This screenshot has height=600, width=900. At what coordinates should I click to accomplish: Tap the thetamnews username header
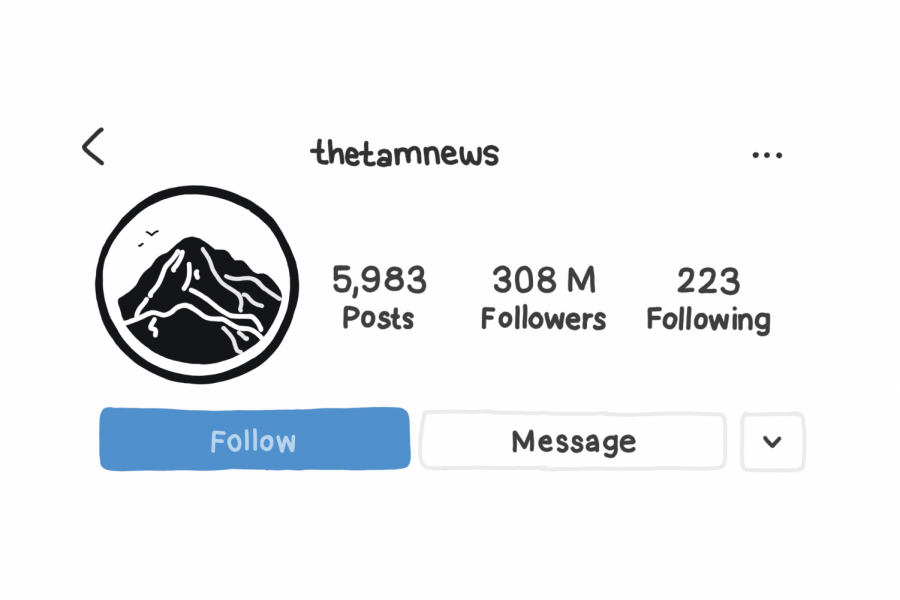click(405, 153)
